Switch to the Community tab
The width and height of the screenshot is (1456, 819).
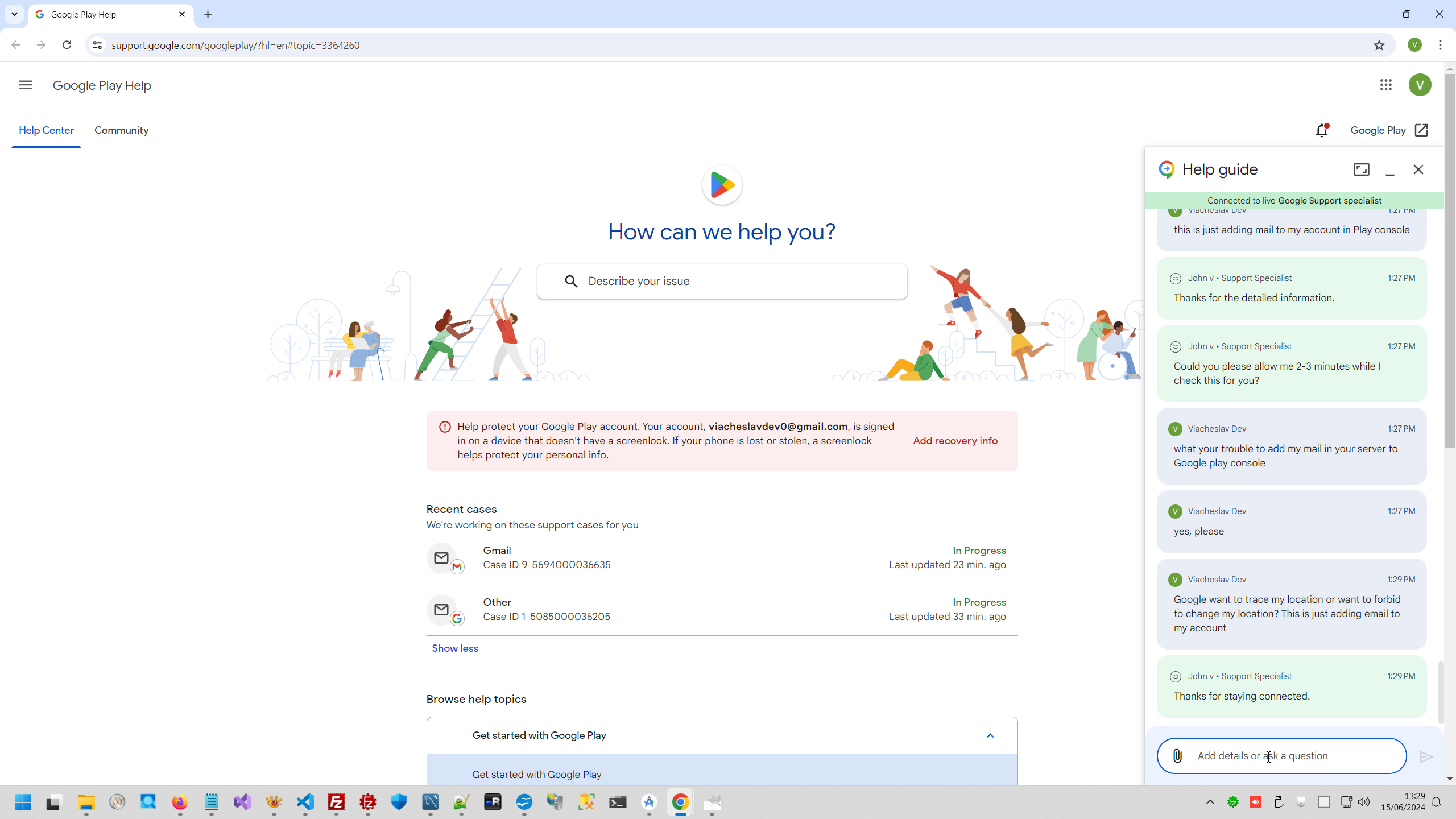pyautogui.click(x=121, y=130)
